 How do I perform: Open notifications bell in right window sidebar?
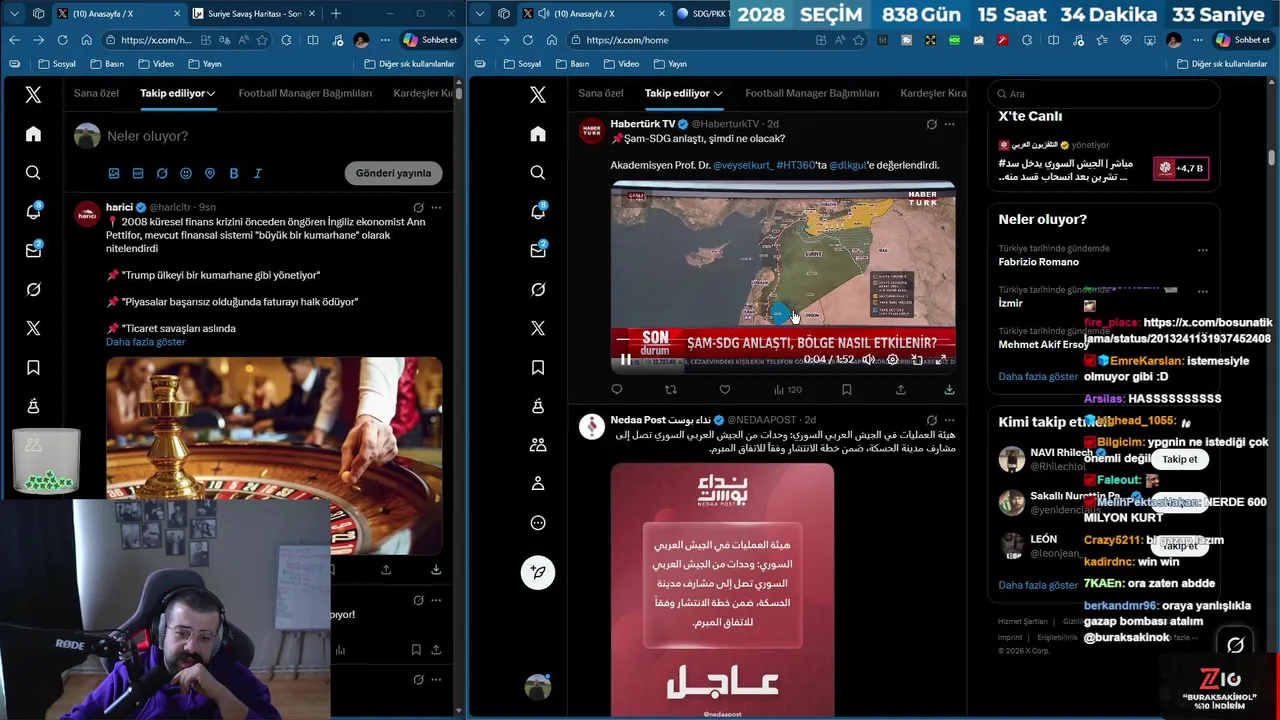pos(538,211)
